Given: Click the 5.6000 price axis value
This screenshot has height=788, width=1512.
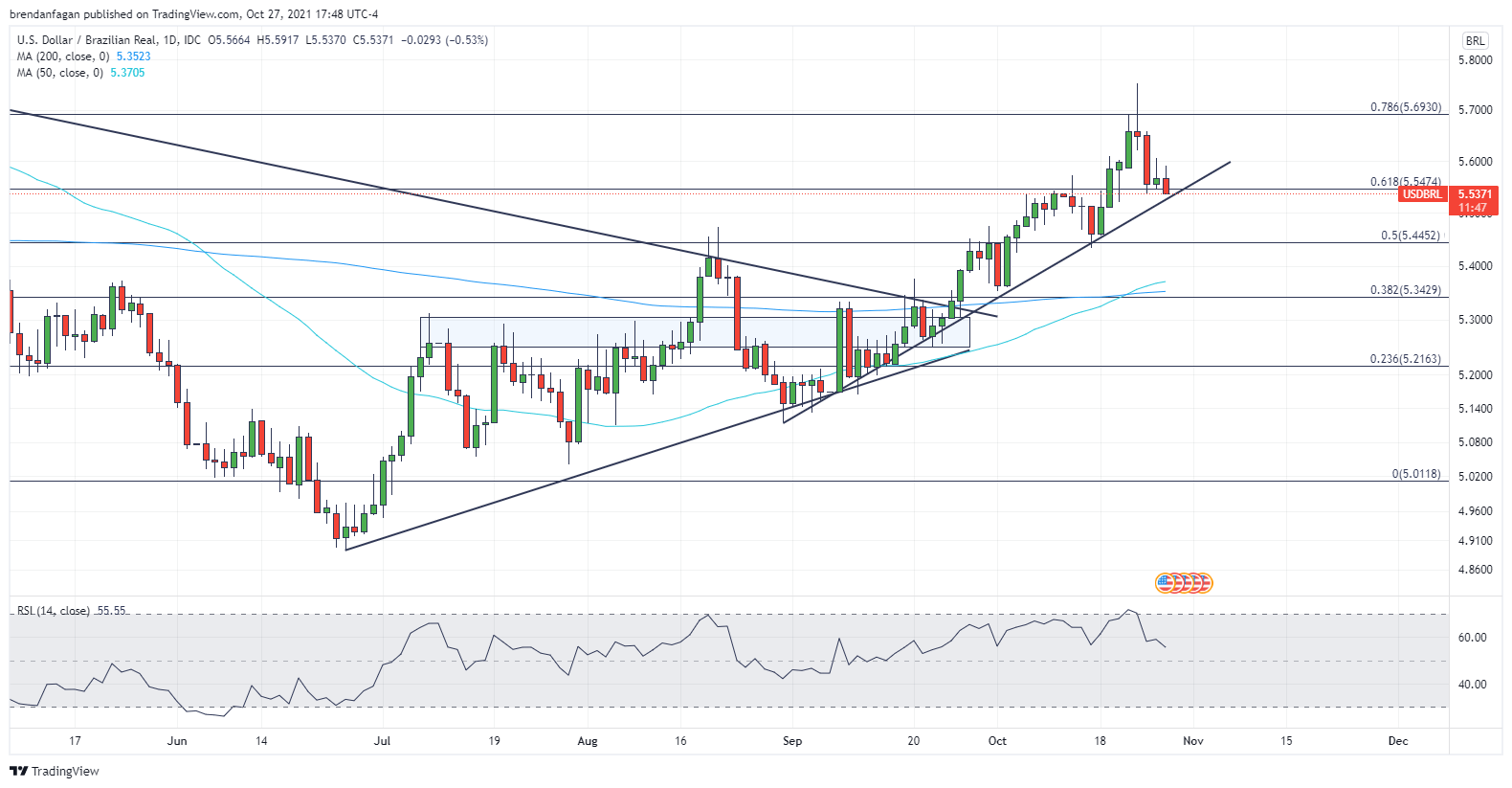Looking at the screenshot, I should click(x=1475, y=162).
